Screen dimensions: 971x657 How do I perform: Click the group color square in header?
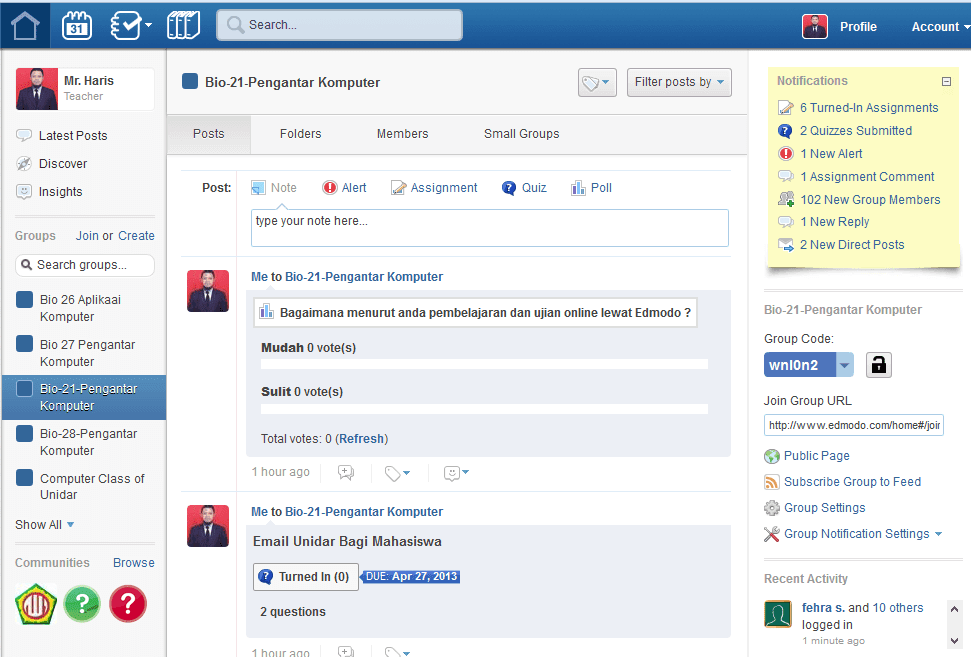(x=190, y=81)
